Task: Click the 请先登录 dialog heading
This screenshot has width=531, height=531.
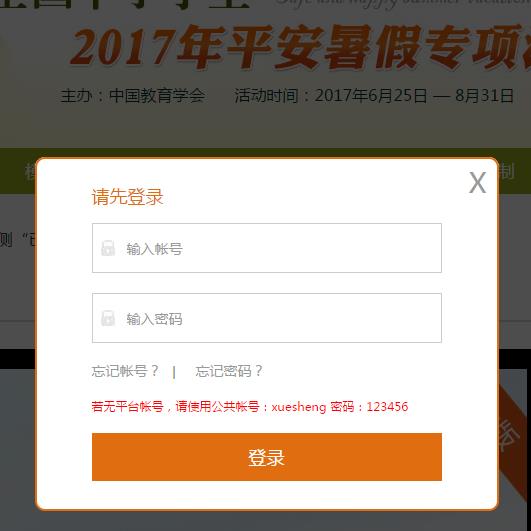Action: click(x=128, y=196)
